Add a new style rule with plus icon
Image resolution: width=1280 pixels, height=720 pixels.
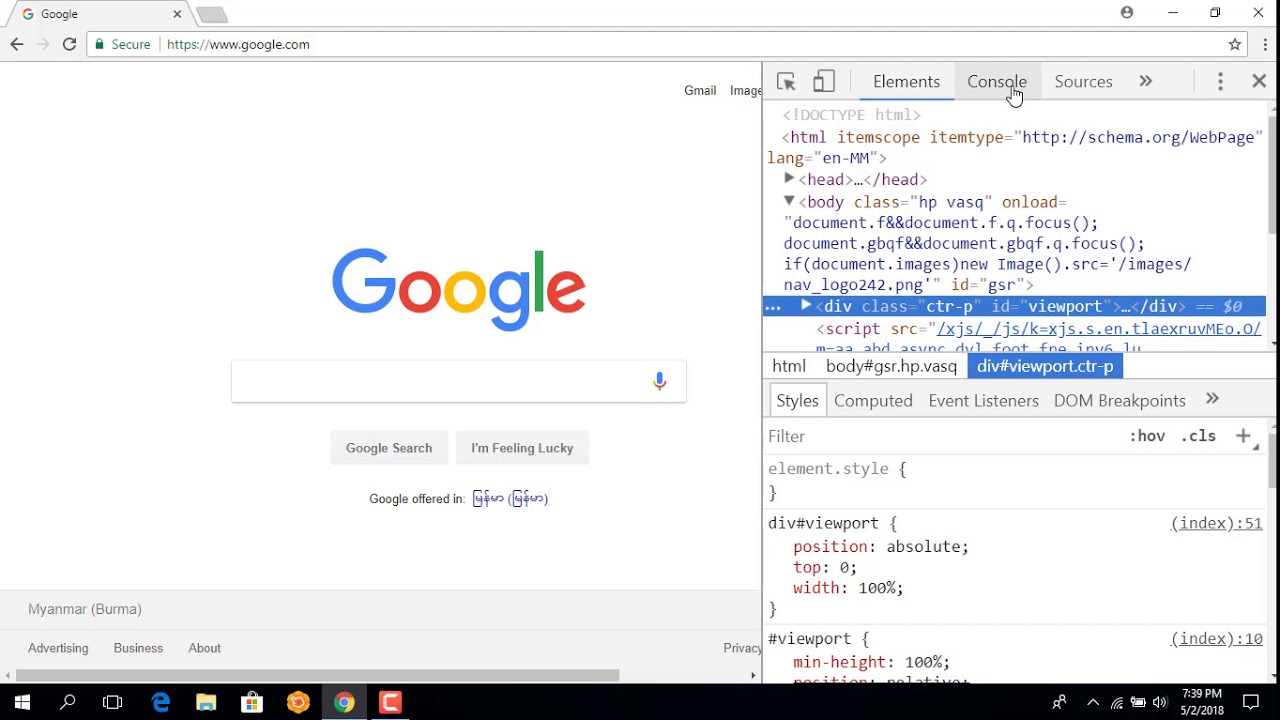click(1243, 436)
